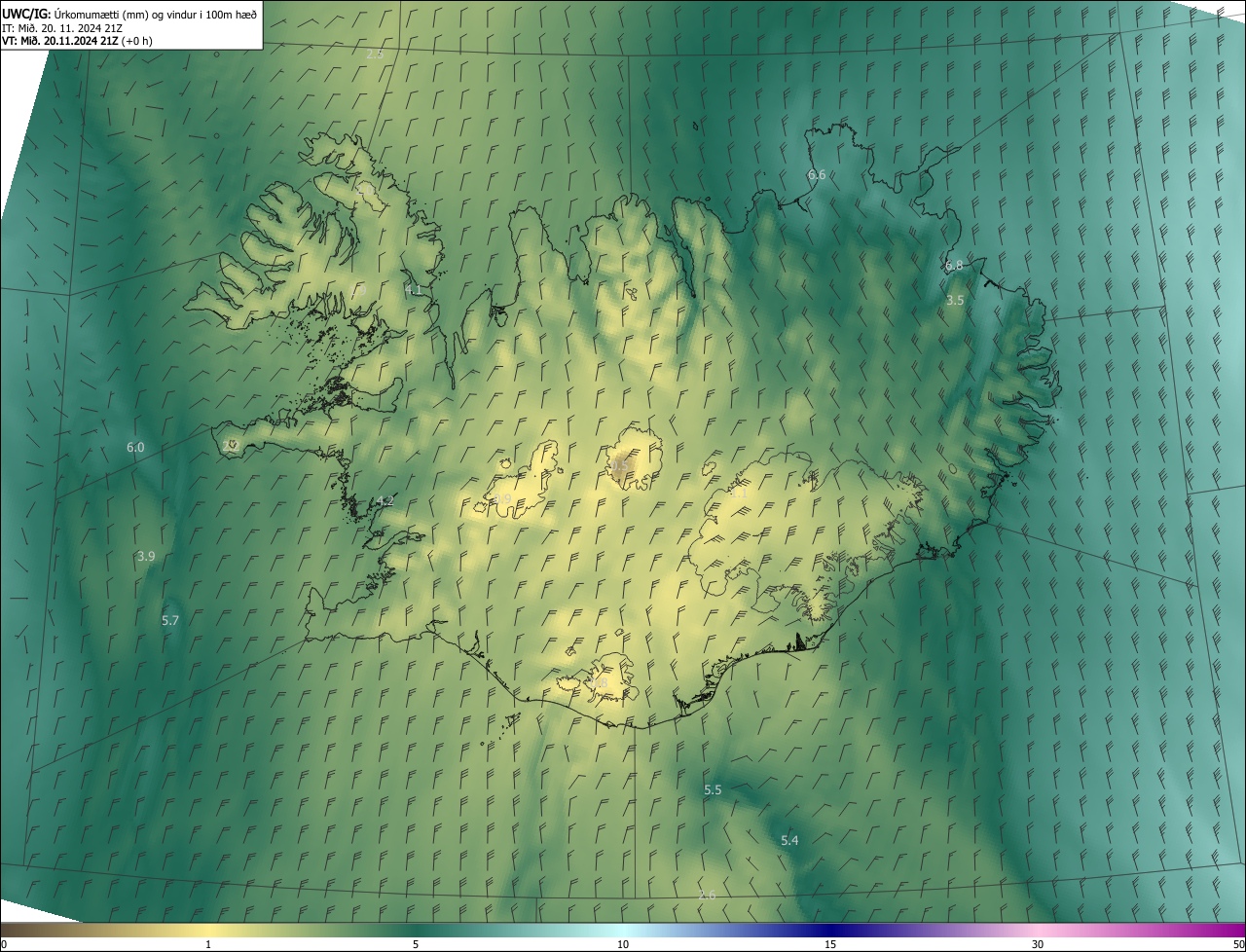Click the 4.1 value label on the map
1246x952 pixels.
tap(413, 289)
